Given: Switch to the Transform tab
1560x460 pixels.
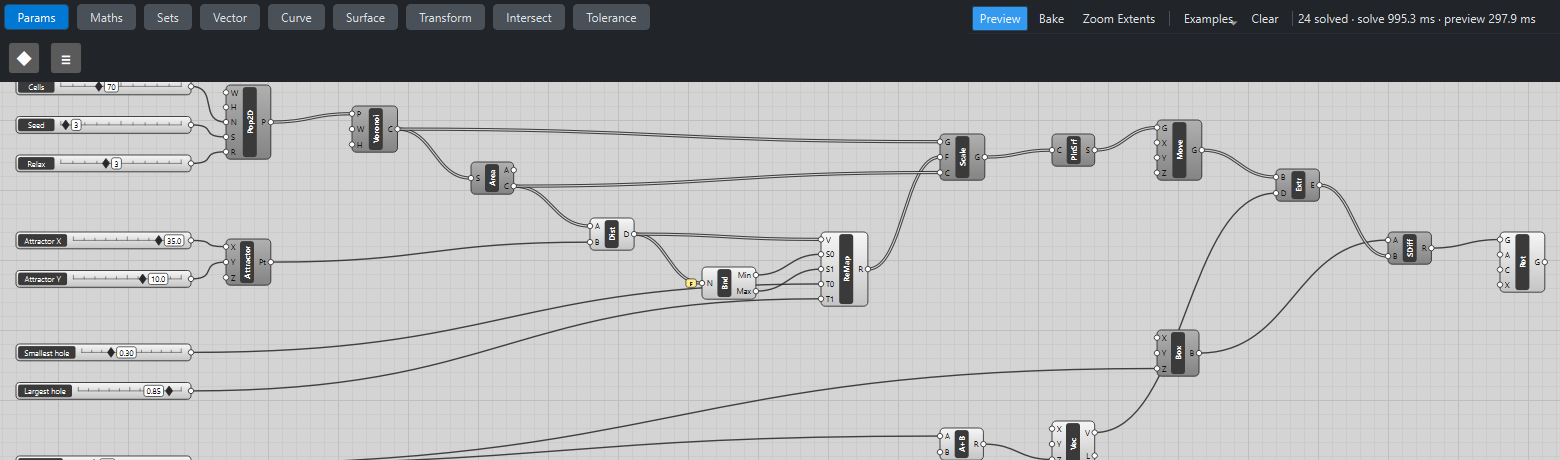Looking at the screenshot, I should [x=446, y=18].
